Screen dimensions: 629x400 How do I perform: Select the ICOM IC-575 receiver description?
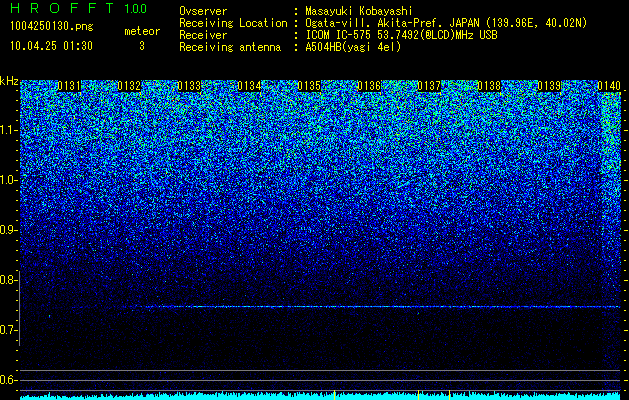click(401, 35)
